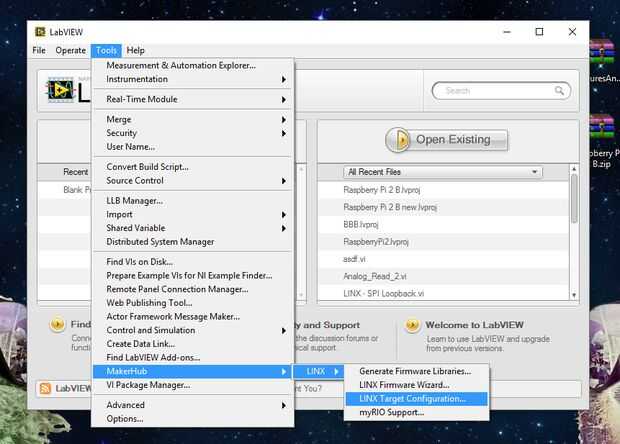The height and width of the screenshot is (444, 620).
Task: Choose Prepare Example VIs for NI Example Finder
Action: click(x=193, y=276)
